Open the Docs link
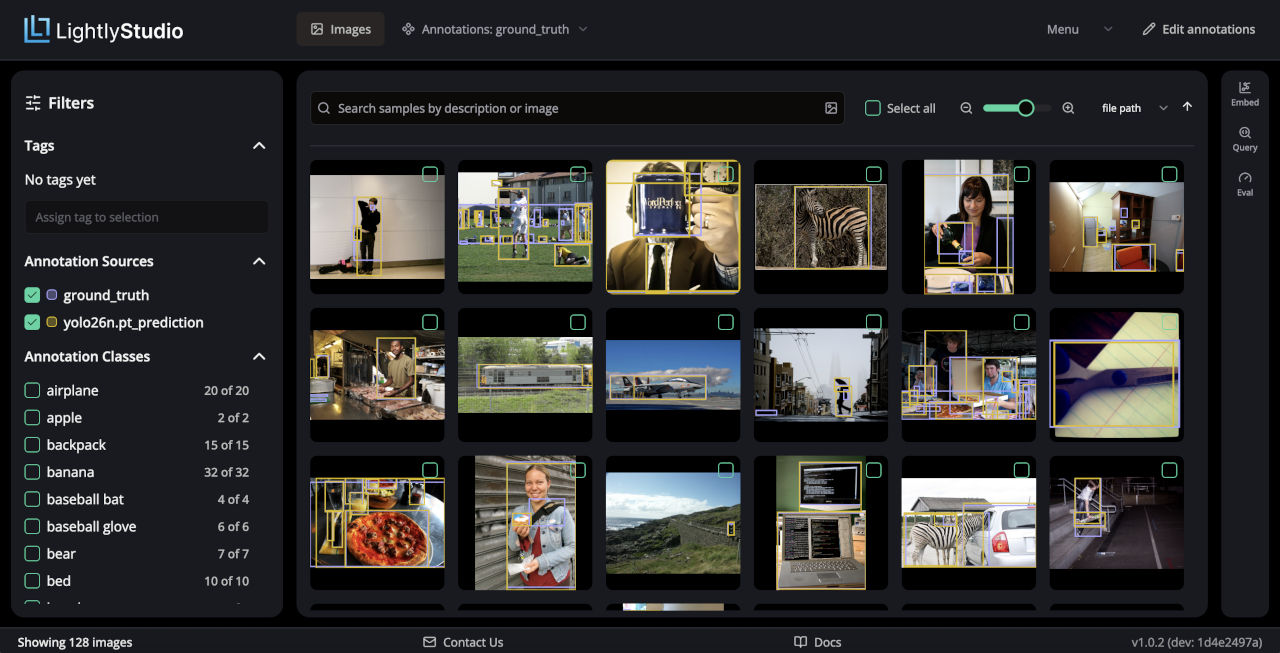This screenshot has height=653, width=1280. pyautogui.click(x=817, y=642)
